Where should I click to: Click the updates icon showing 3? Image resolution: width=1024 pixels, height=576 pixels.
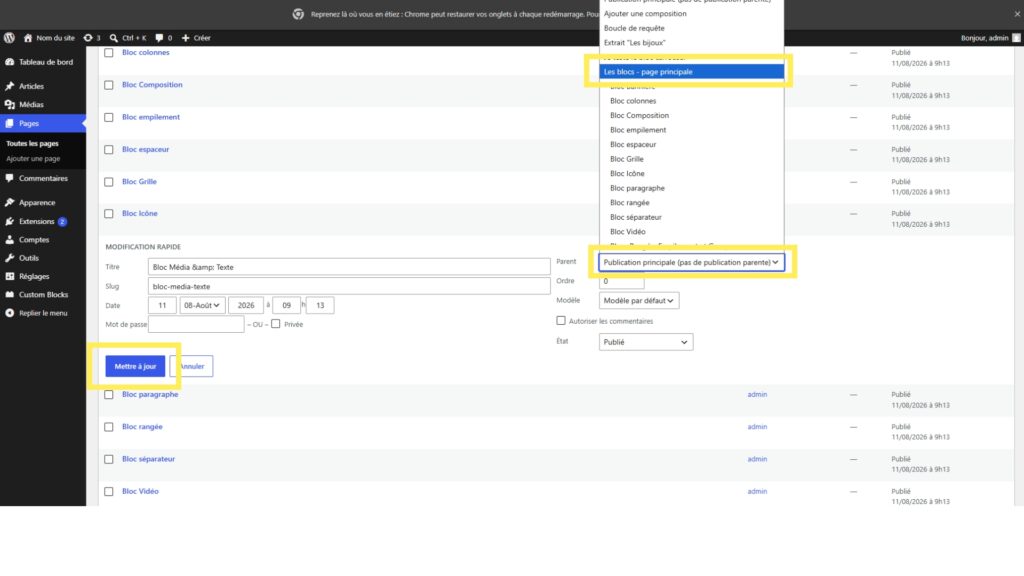(x=88, y=38)
